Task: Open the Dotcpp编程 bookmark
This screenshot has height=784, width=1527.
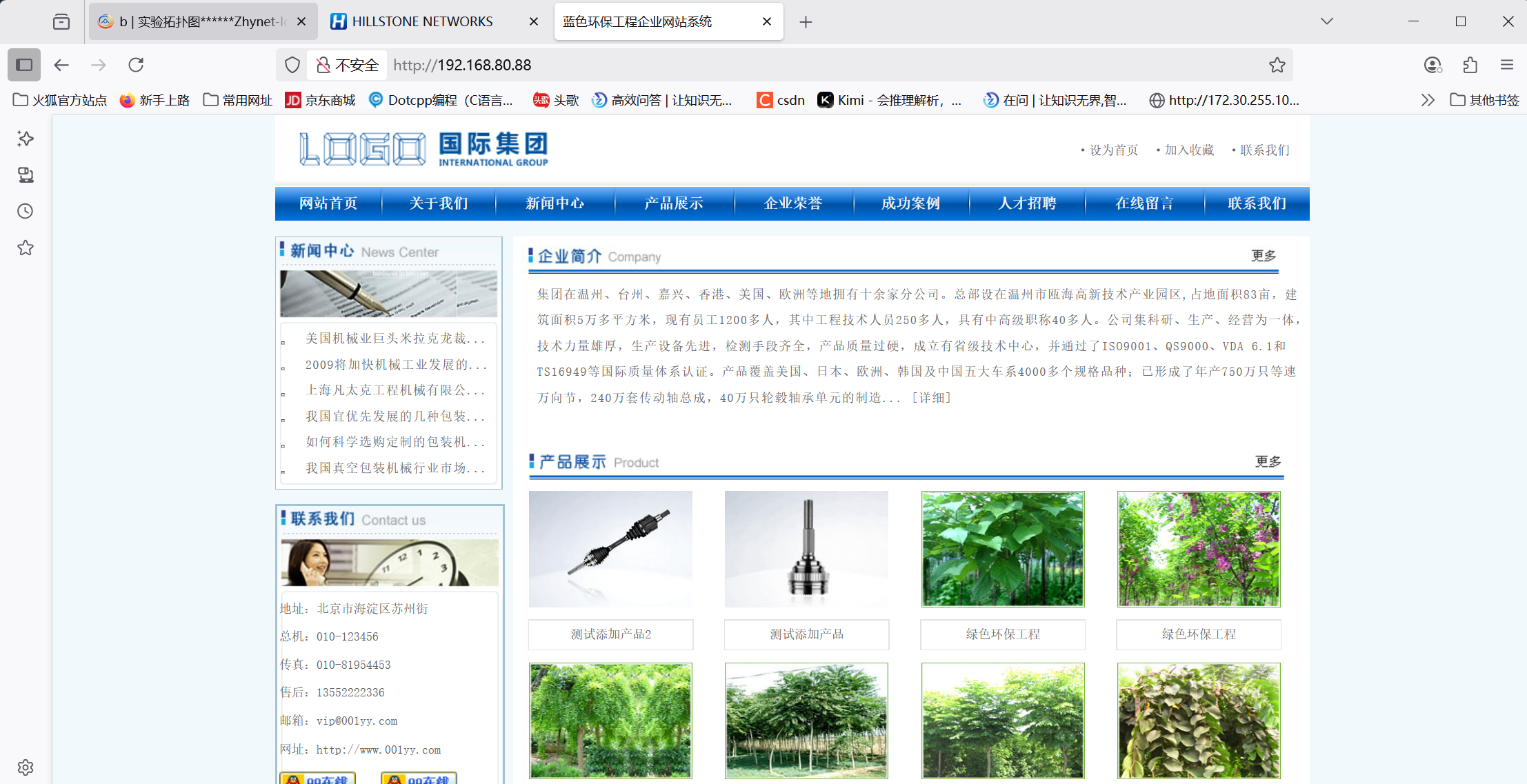Action: click(x=441, y=100)
